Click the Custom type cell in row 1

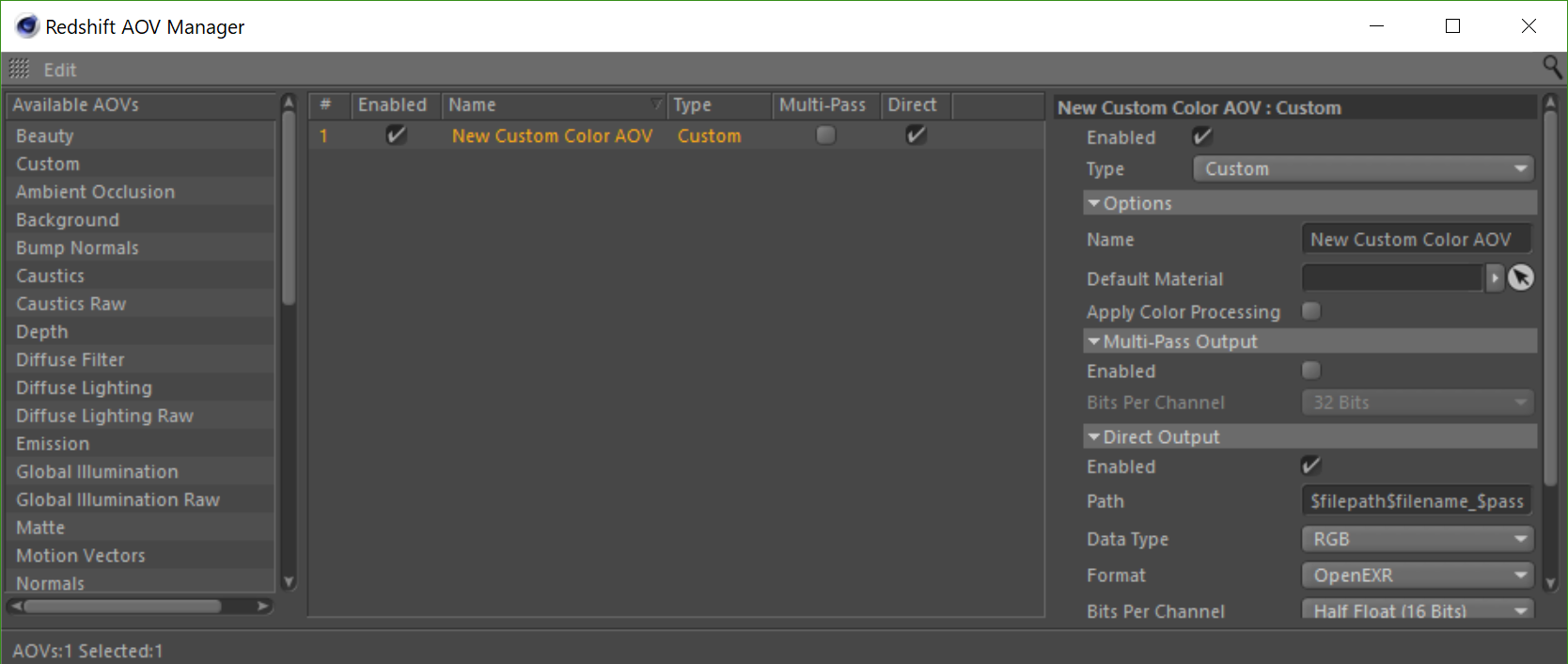tap(709, 135)
